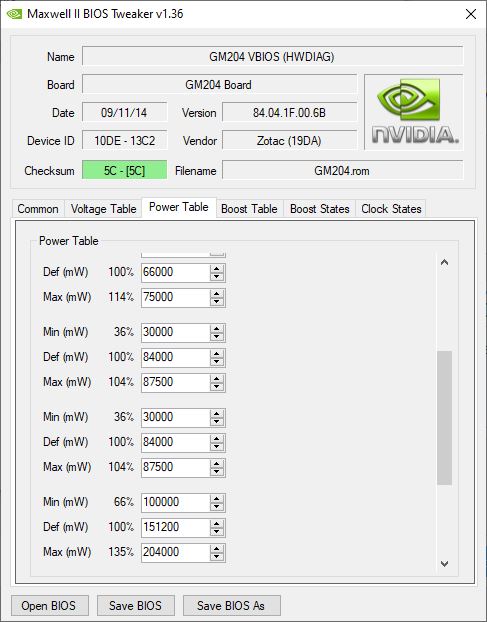The image size is (487, 622).
Task: Select the Power Table tab
Action: (179, 207)
